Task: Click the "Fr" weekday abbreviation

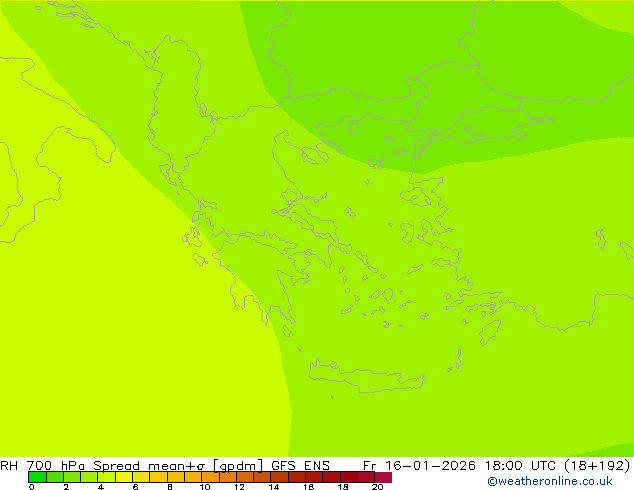Action: tap(370, 465)
